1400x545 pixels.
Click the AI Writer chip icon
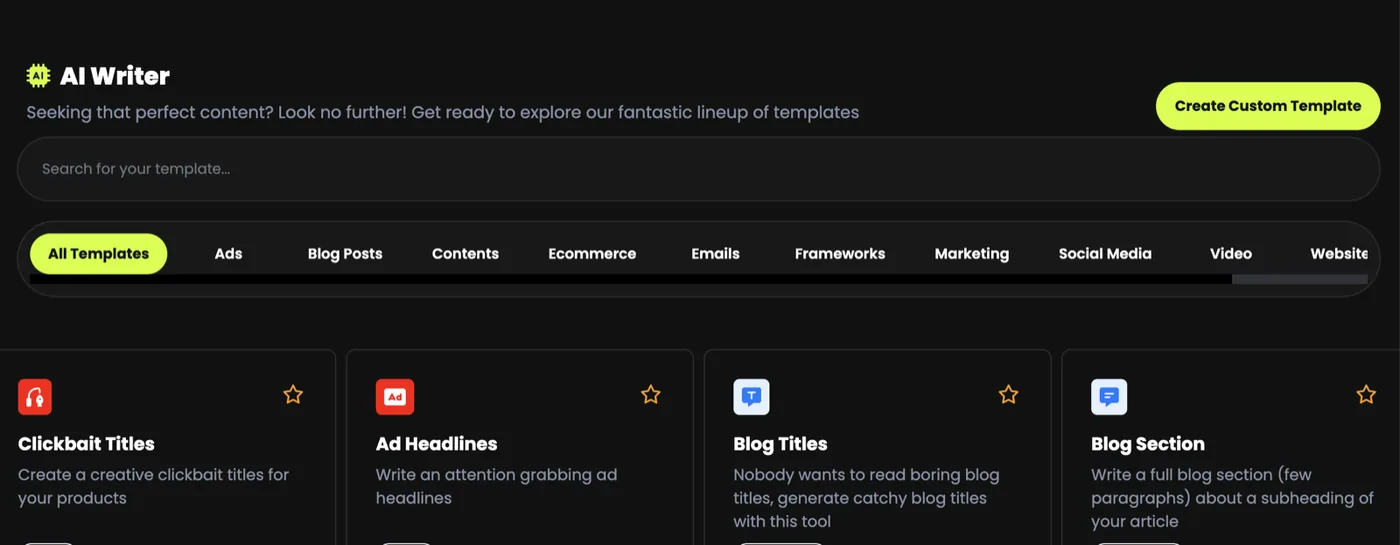tap(38, 75)
